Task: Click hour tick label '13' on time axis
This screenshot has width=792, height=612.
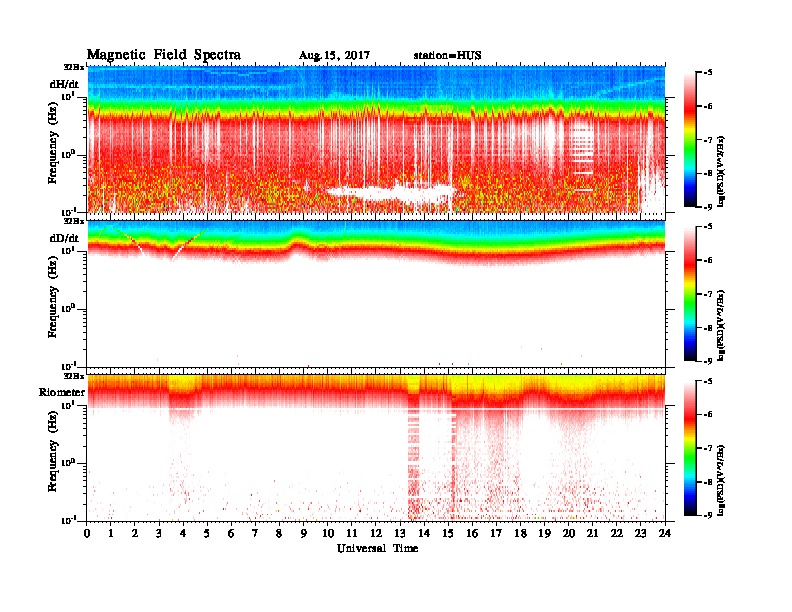Action: 400,534
